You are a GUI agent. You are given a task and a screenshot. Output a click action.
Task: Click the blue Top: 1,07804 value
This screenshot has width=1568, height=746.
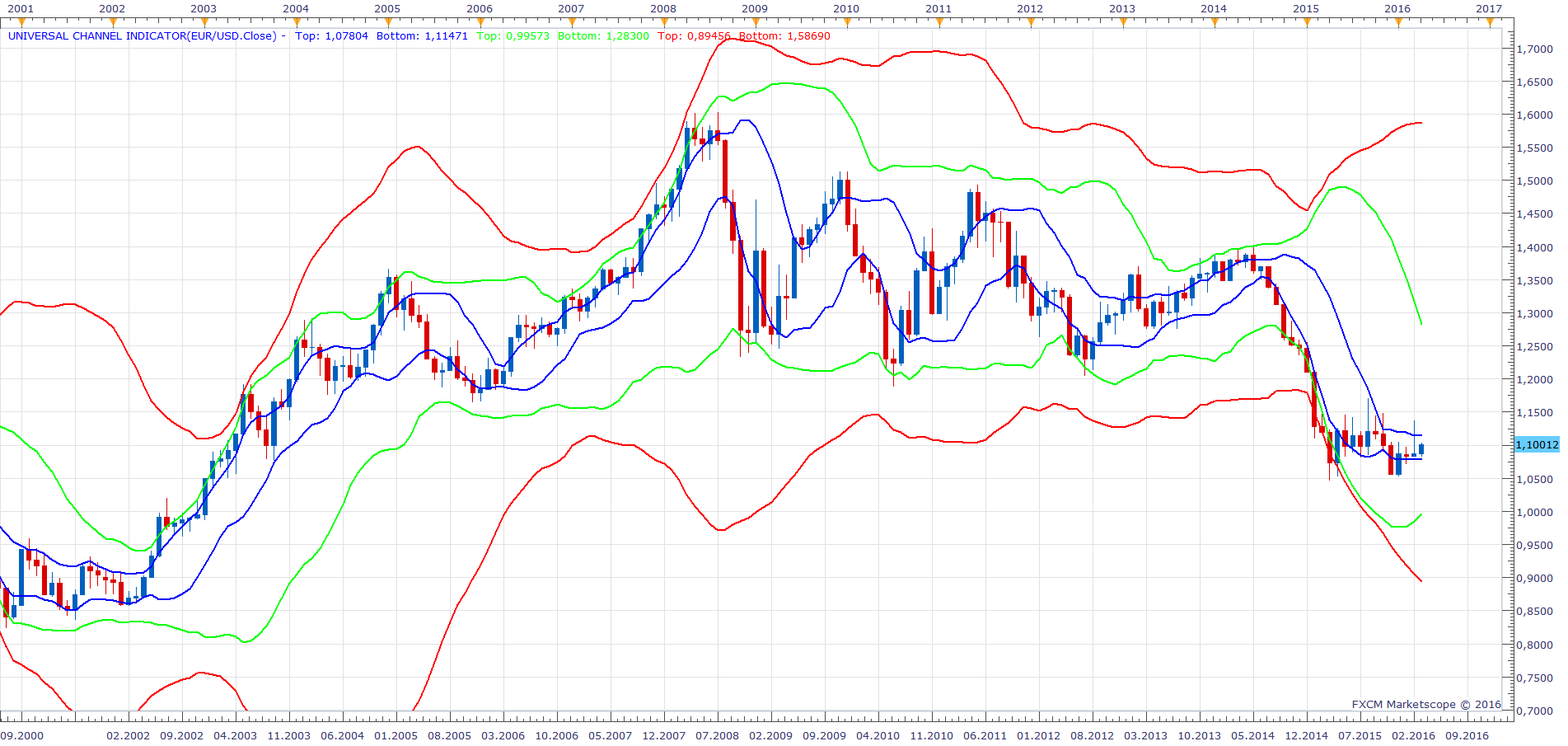pos(331,36)
